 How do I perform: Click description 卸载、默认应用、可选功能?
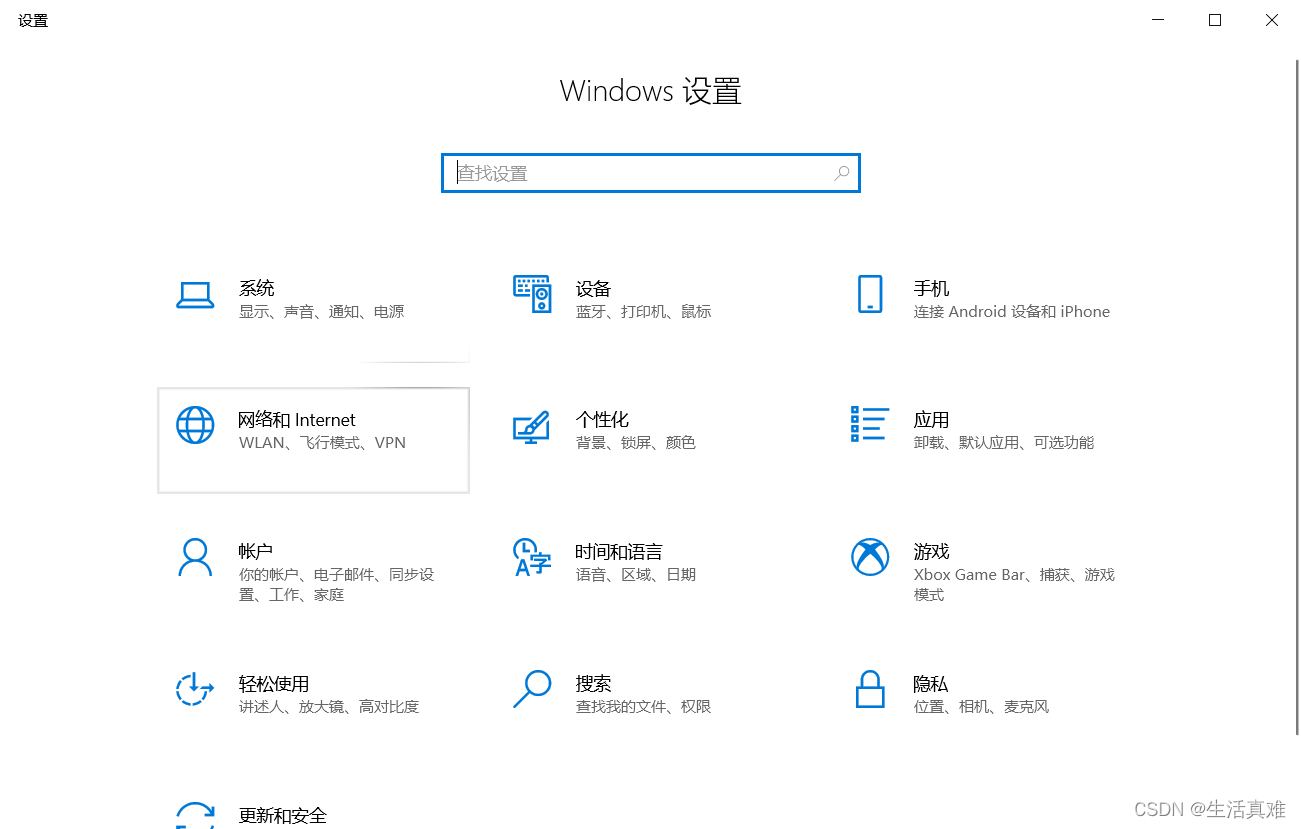coord(1004,442)
